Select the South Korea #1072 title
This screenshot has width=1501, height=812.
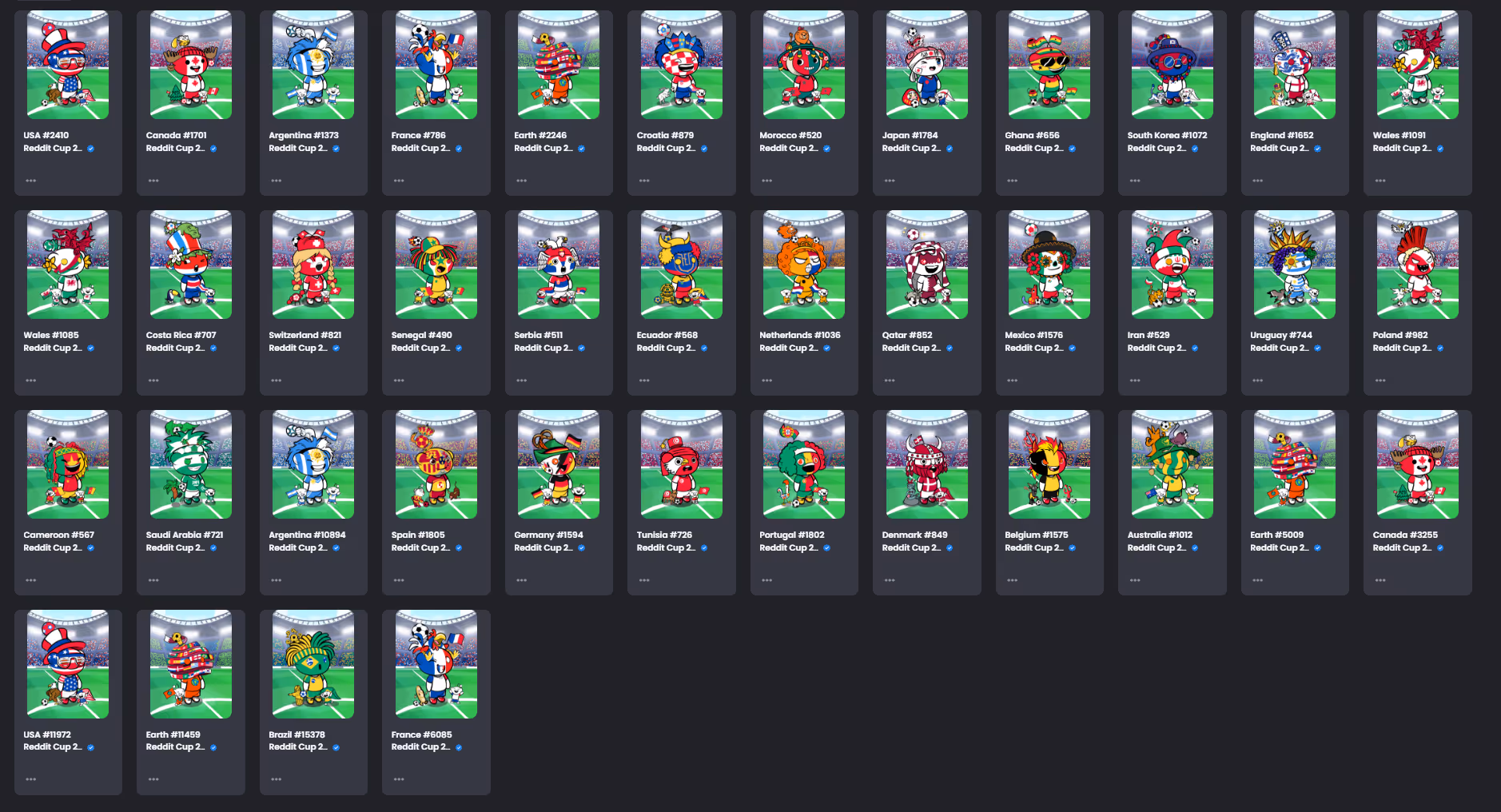click(1167, 136)
